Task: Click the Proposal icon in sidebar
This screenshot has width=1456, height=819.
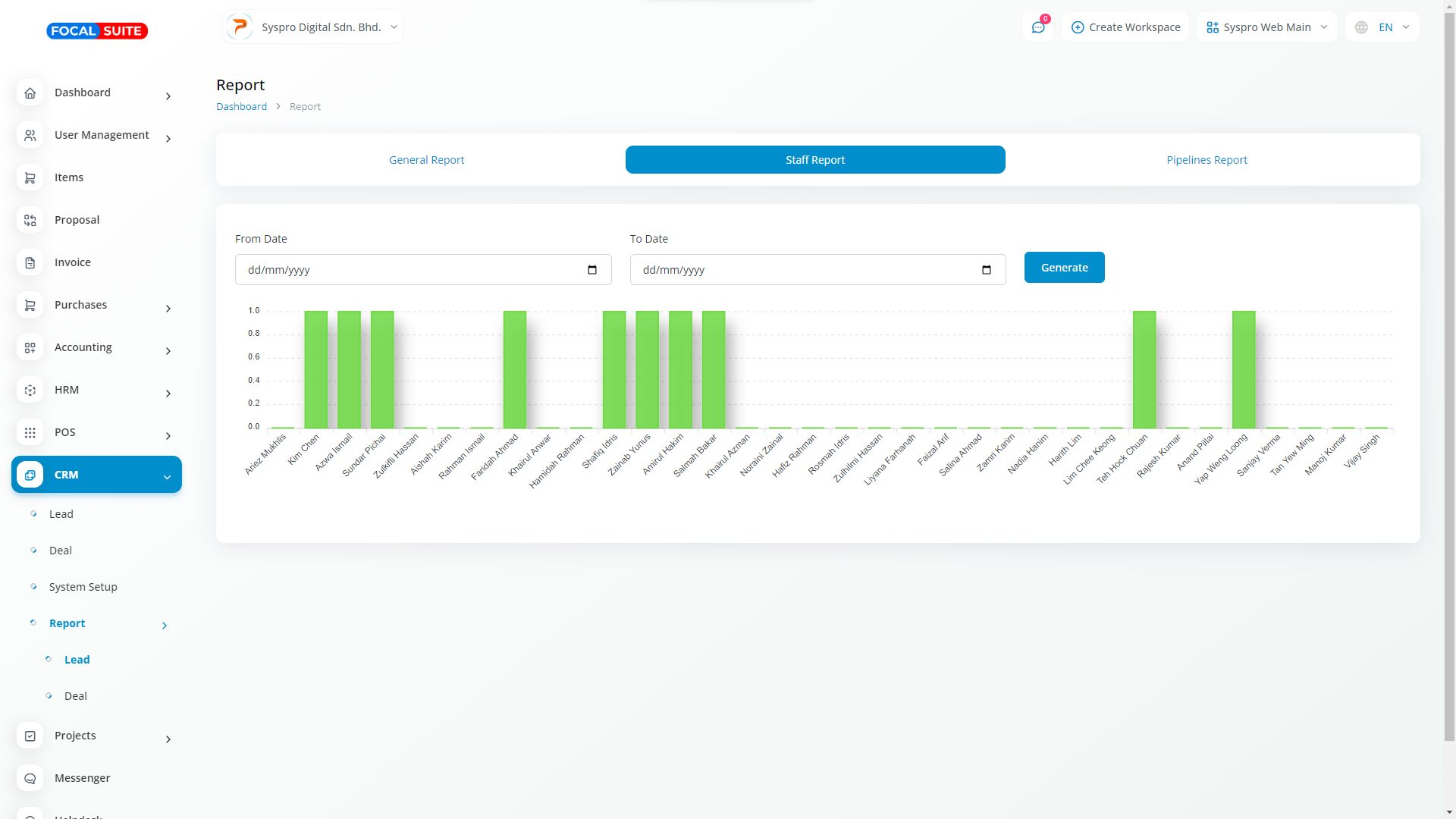Action: pyautogui.click(x=30, y=221)
